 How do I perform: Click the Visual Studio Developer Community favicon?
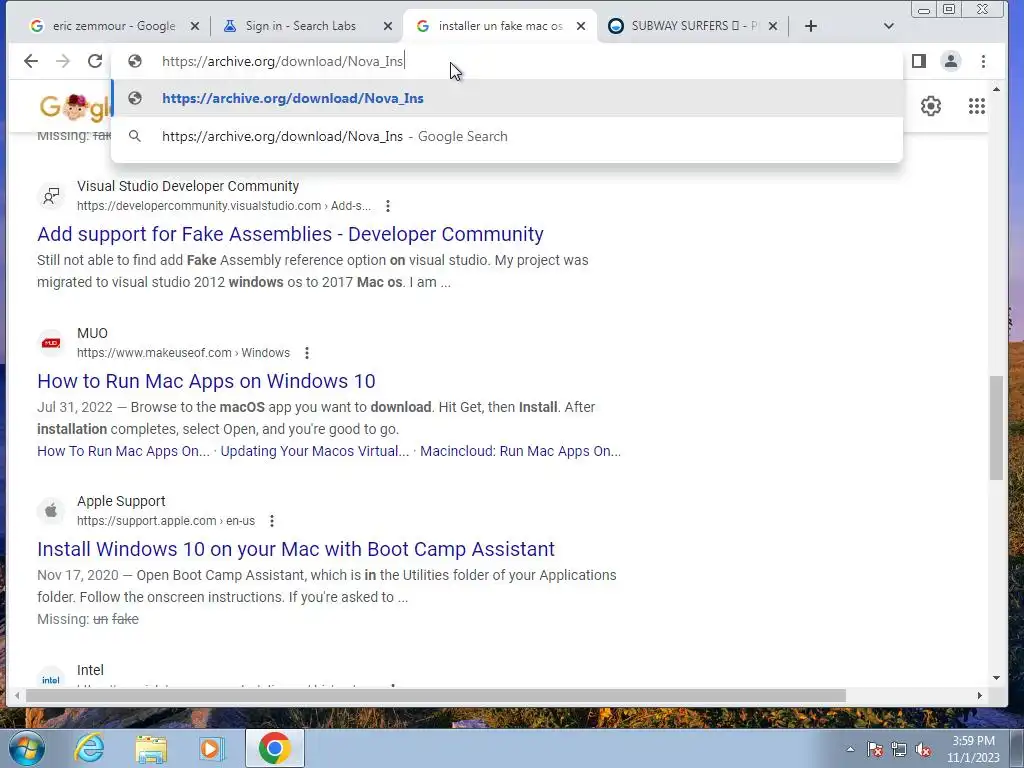(x=51, y=196)
